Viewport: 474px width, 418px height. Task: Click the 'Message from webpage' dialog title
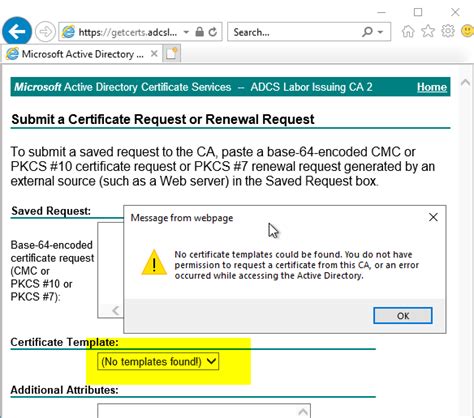click(x=182, y=218)
